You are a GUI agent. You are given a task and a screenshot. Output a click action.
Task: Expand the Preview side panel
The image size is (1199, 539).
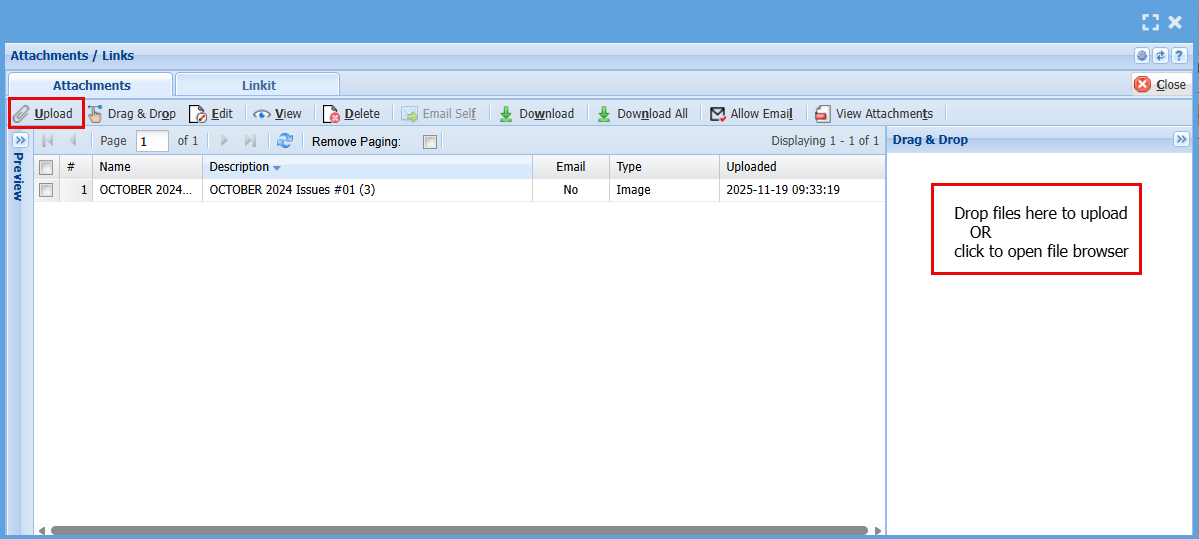(21, 139)
